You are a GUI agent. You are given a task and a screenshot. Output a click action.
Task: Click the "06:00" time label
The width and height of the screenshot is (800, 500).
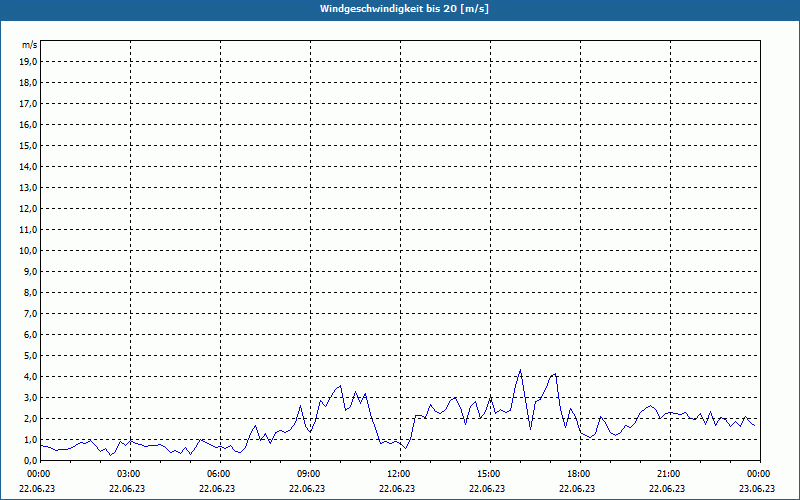(220, 474)
